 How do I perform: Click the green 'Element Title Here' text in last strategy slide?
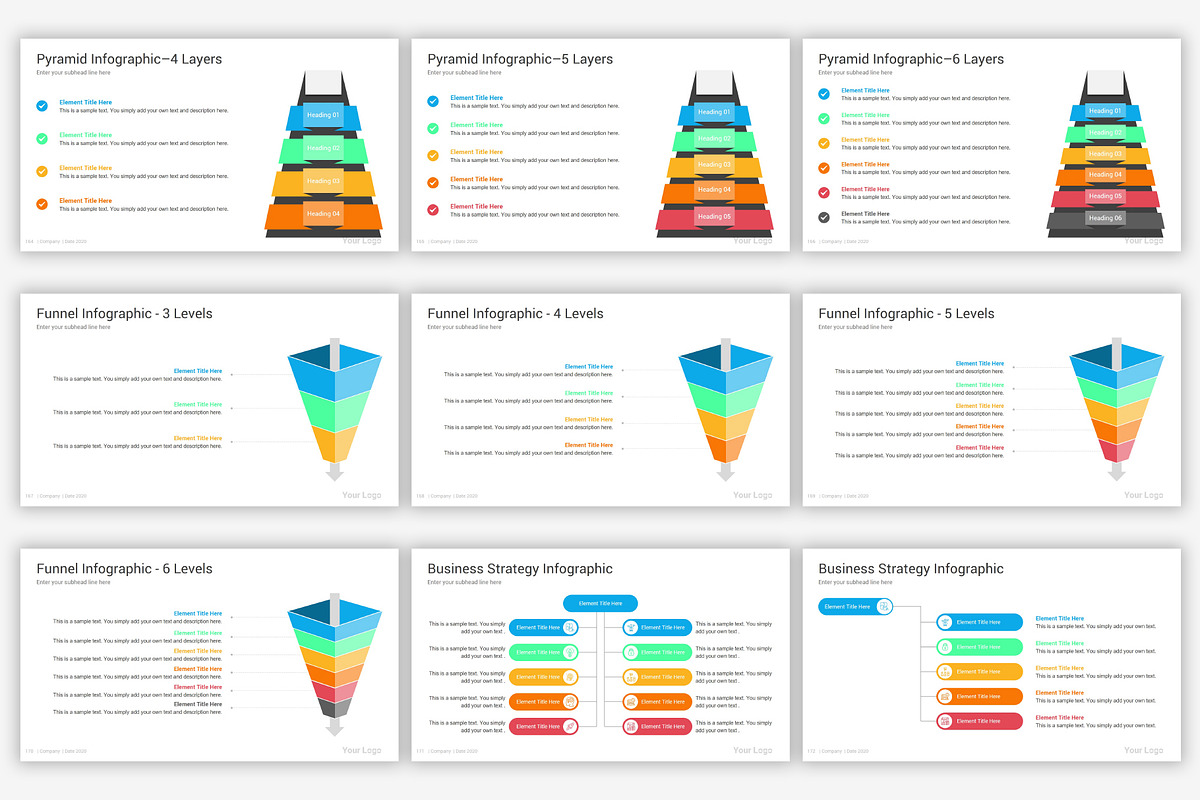tap(1059, 643)
